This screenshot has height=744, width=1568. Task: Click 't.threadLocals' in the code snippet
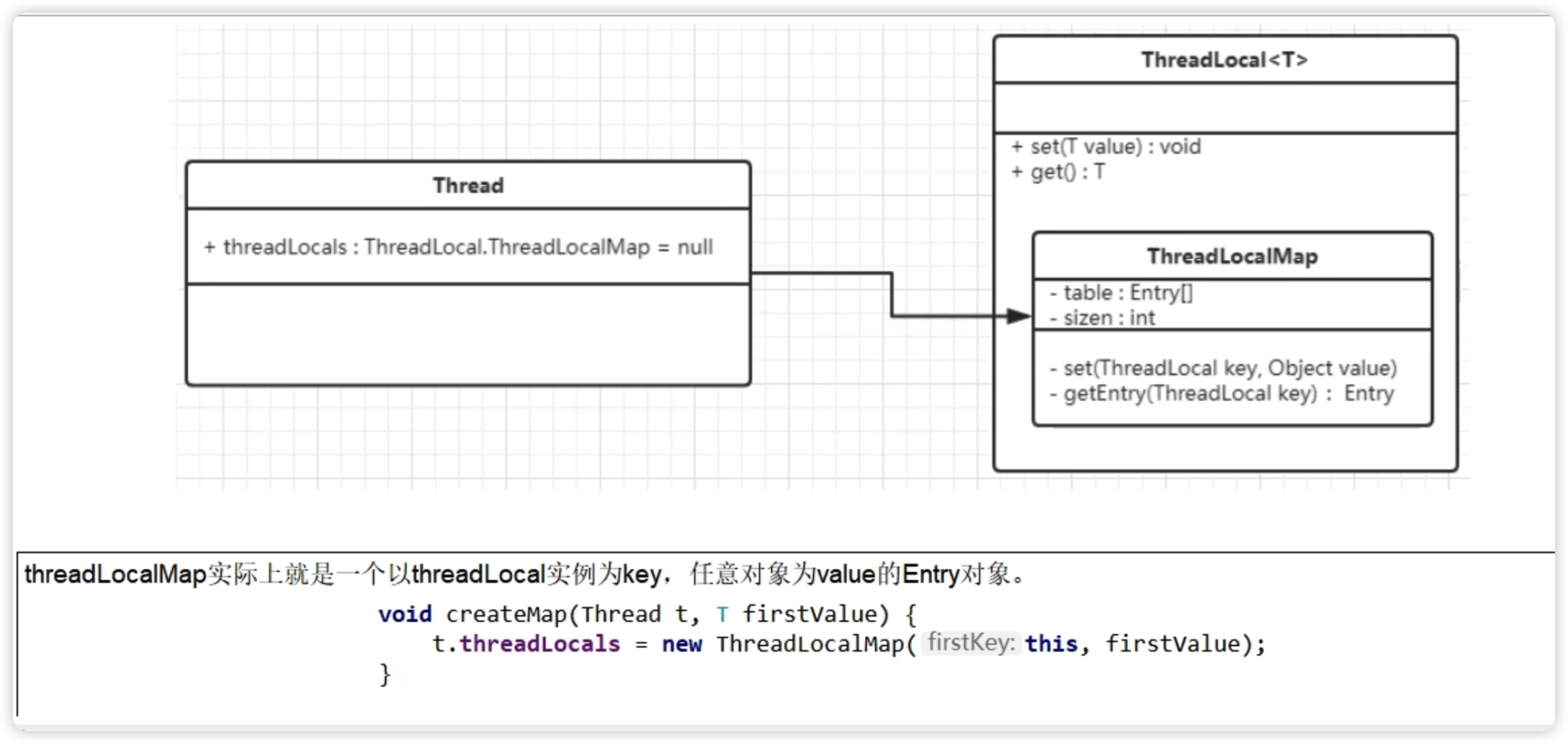(x=526, y=644)
